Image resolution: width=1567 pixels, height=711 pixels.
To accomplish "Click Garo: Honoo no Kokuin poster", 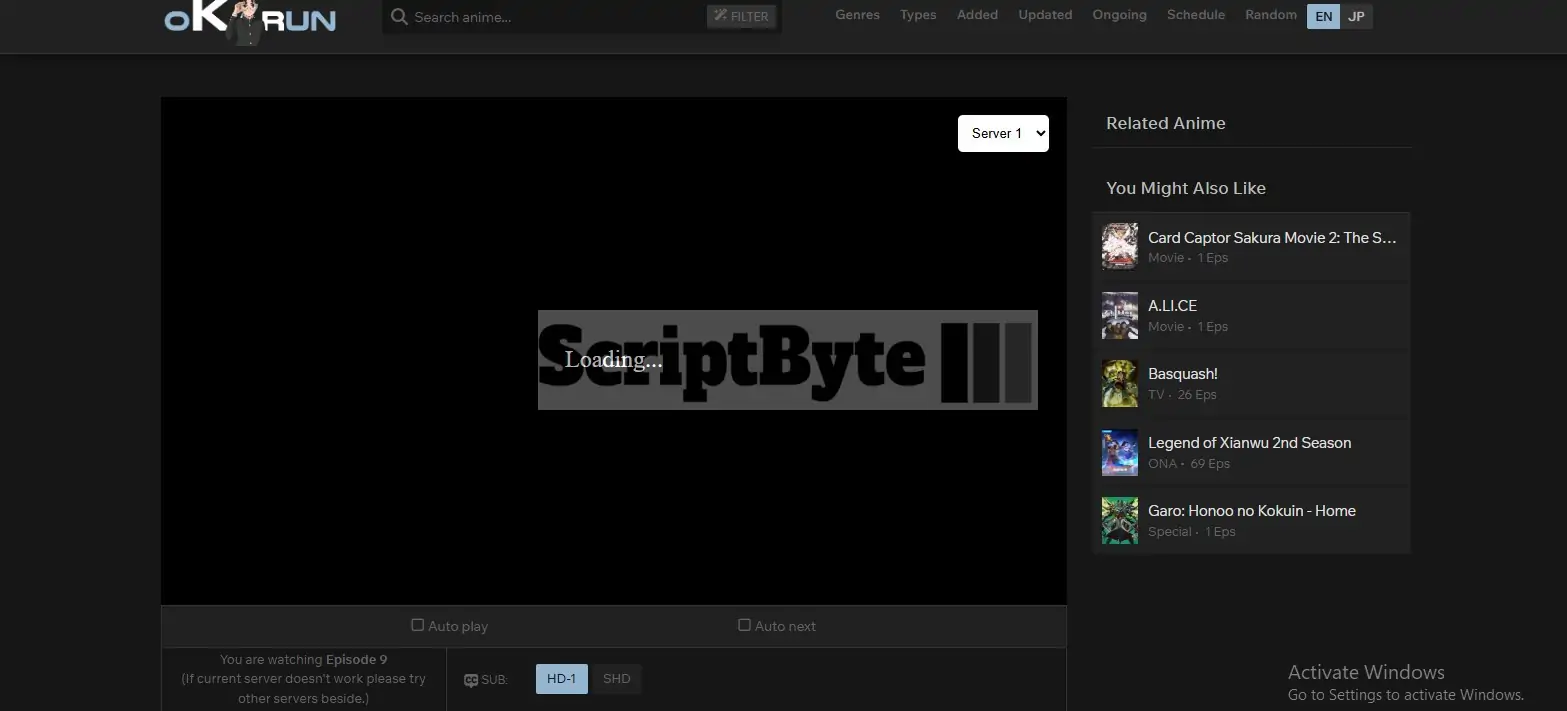I will pyautogui.click(x=1119, y=520).
